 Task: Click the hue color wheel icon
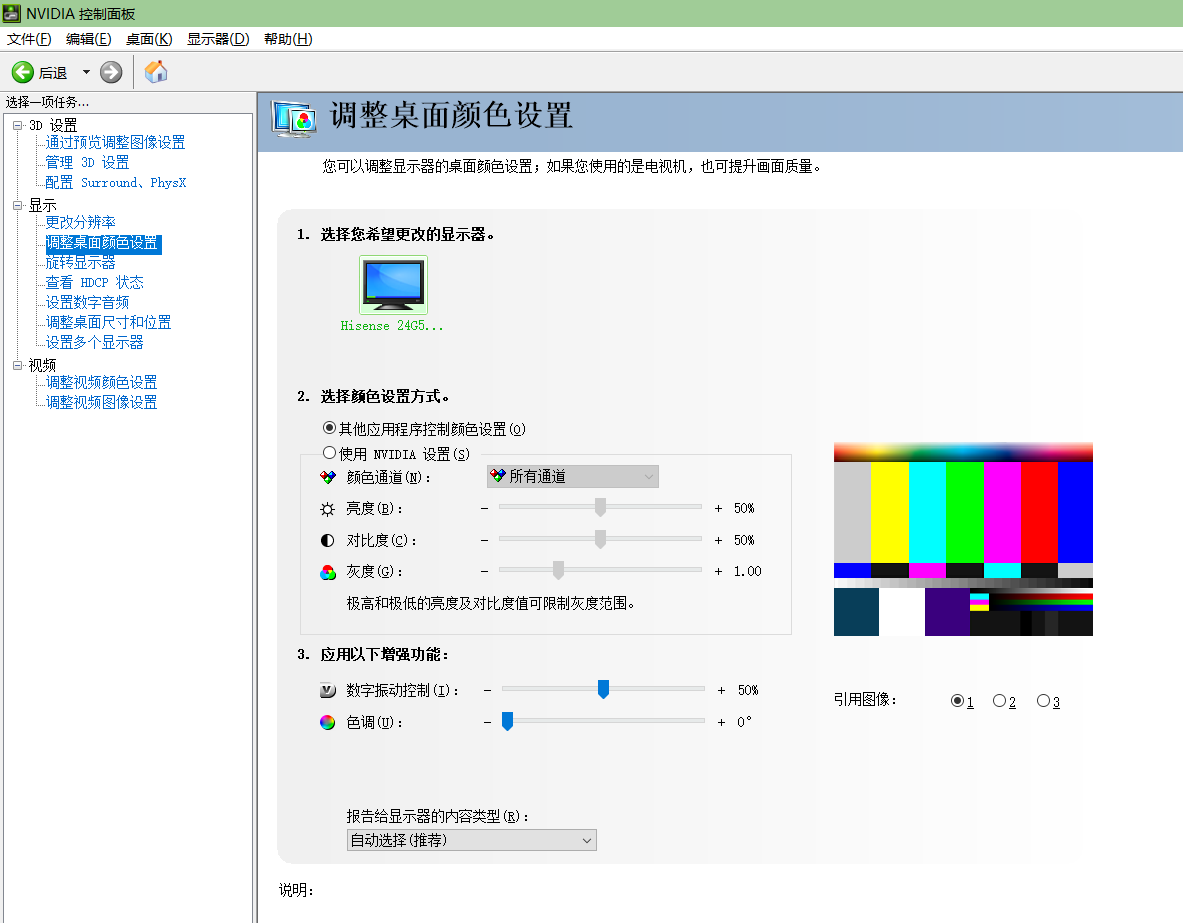(327, 722)
